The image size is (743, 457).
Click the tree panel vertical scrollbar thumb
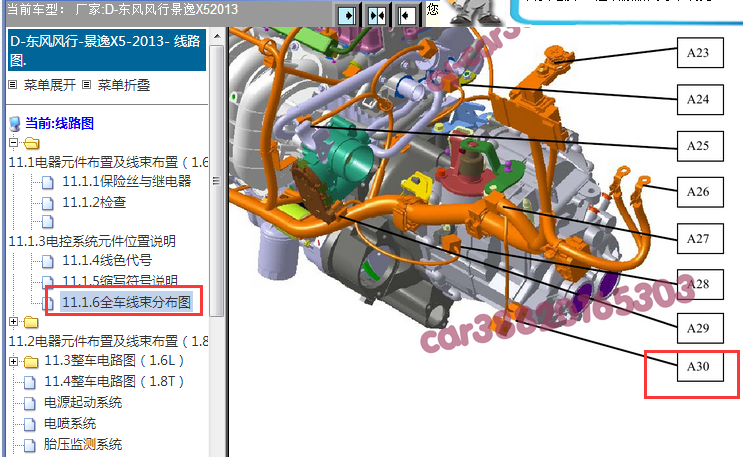(217, 180)
